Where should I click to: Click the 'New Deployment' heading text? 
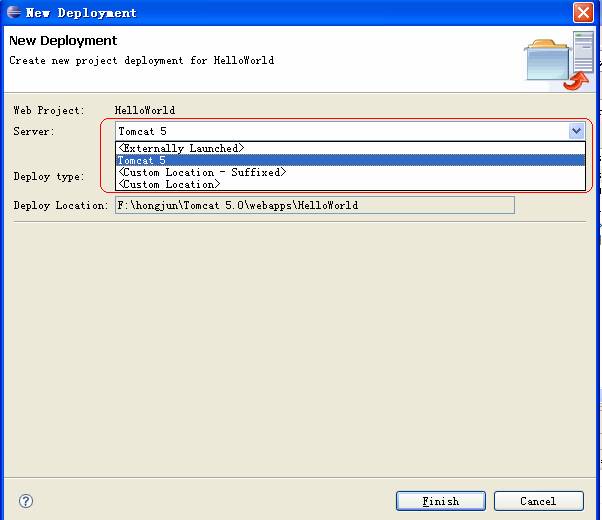click(63, 40)
